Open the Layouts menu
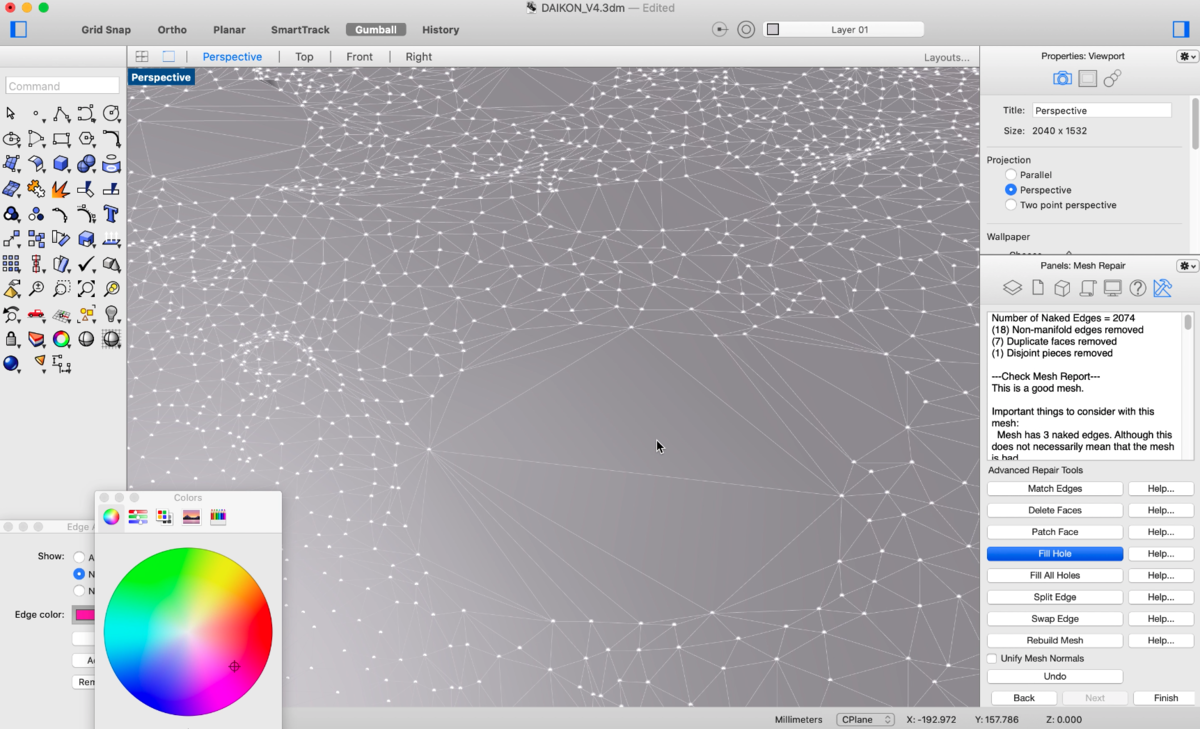The width and height of the screenshot is (1200, 729). click(x=946, y=57)
